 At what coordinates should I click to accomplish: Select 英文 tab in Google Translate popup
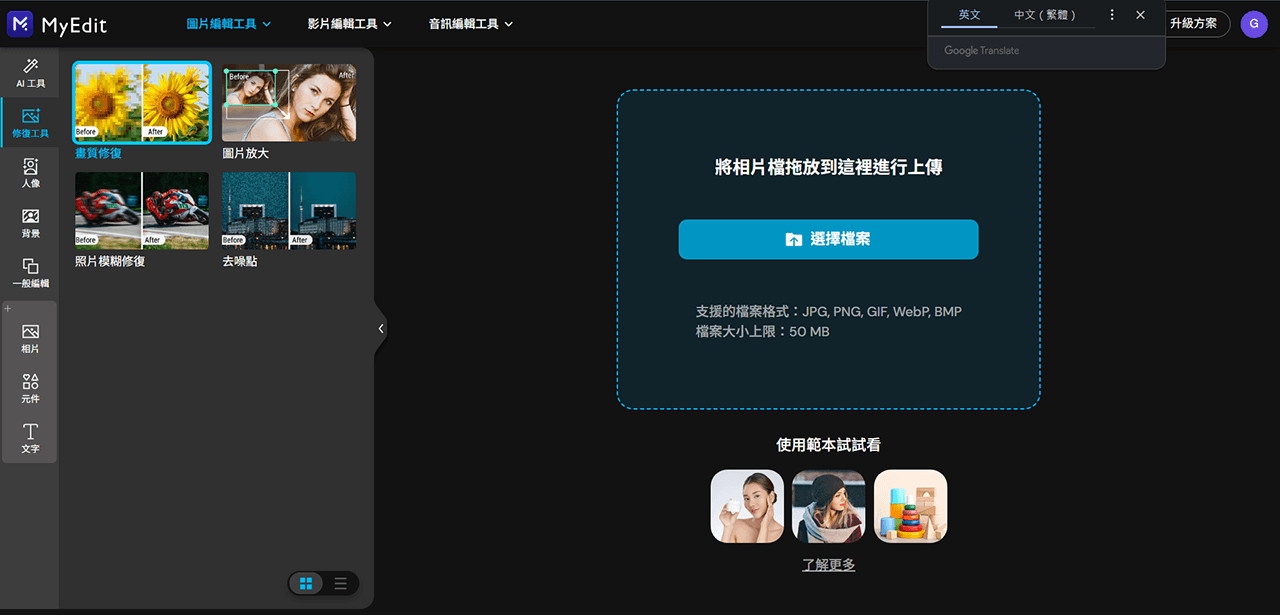coord(969,15)
